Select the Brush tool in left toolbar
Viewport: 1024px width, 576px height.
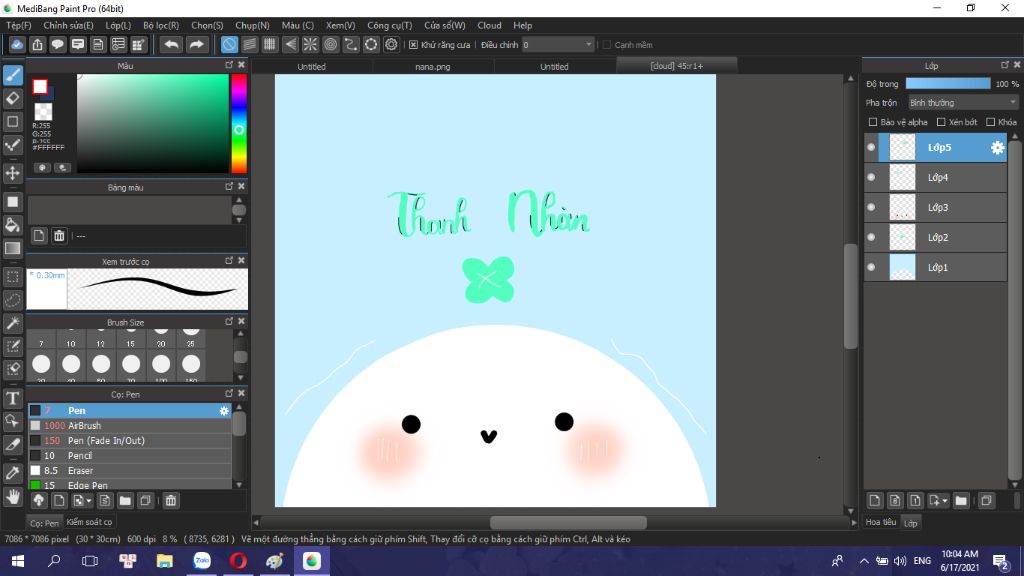click(12, 75)
